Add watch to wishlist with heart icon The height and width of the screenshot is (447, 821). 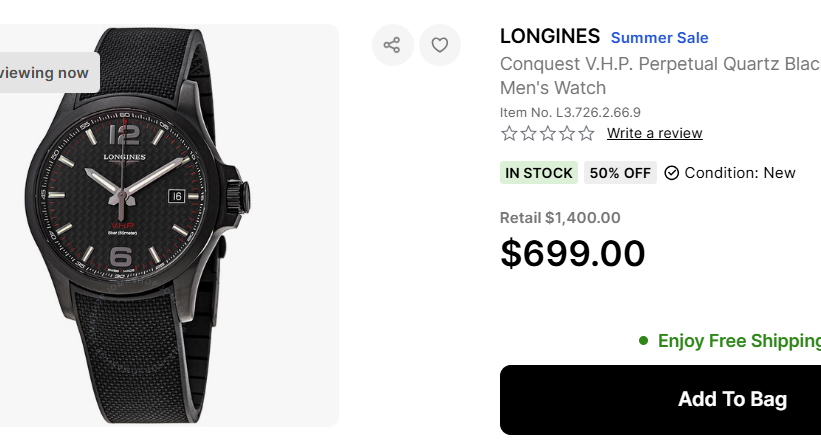[440, 45]
